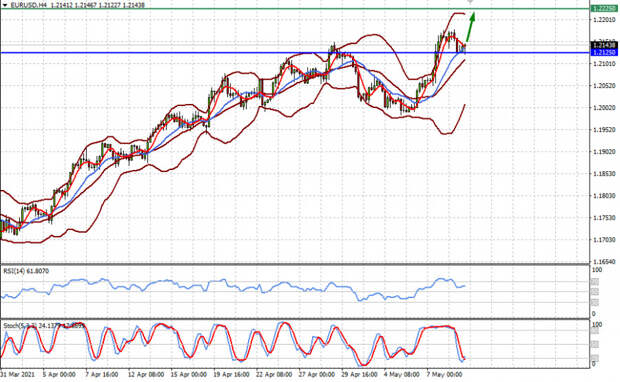Image resolution: width=620 pixels, height=382 pixels.
Task: Click the 22 Apr 08:00 time label
Action: coord(274,374)
